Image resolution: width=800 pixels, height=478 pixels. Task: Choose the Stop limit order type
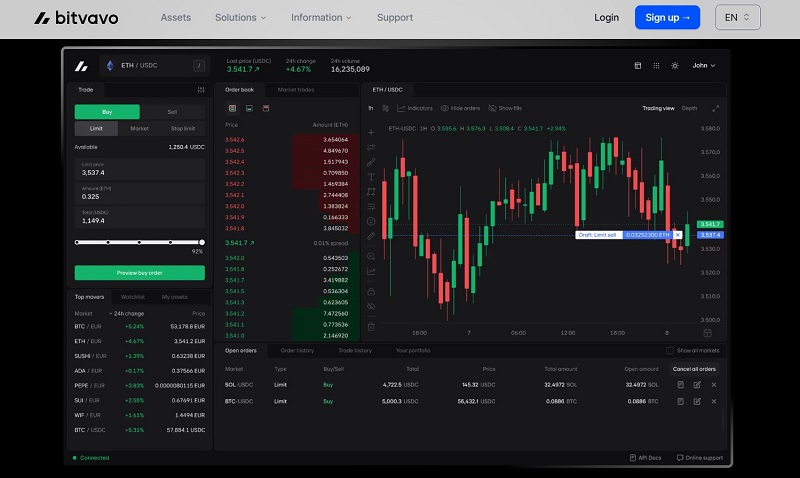pyautogui.click(x=183, y=129)
